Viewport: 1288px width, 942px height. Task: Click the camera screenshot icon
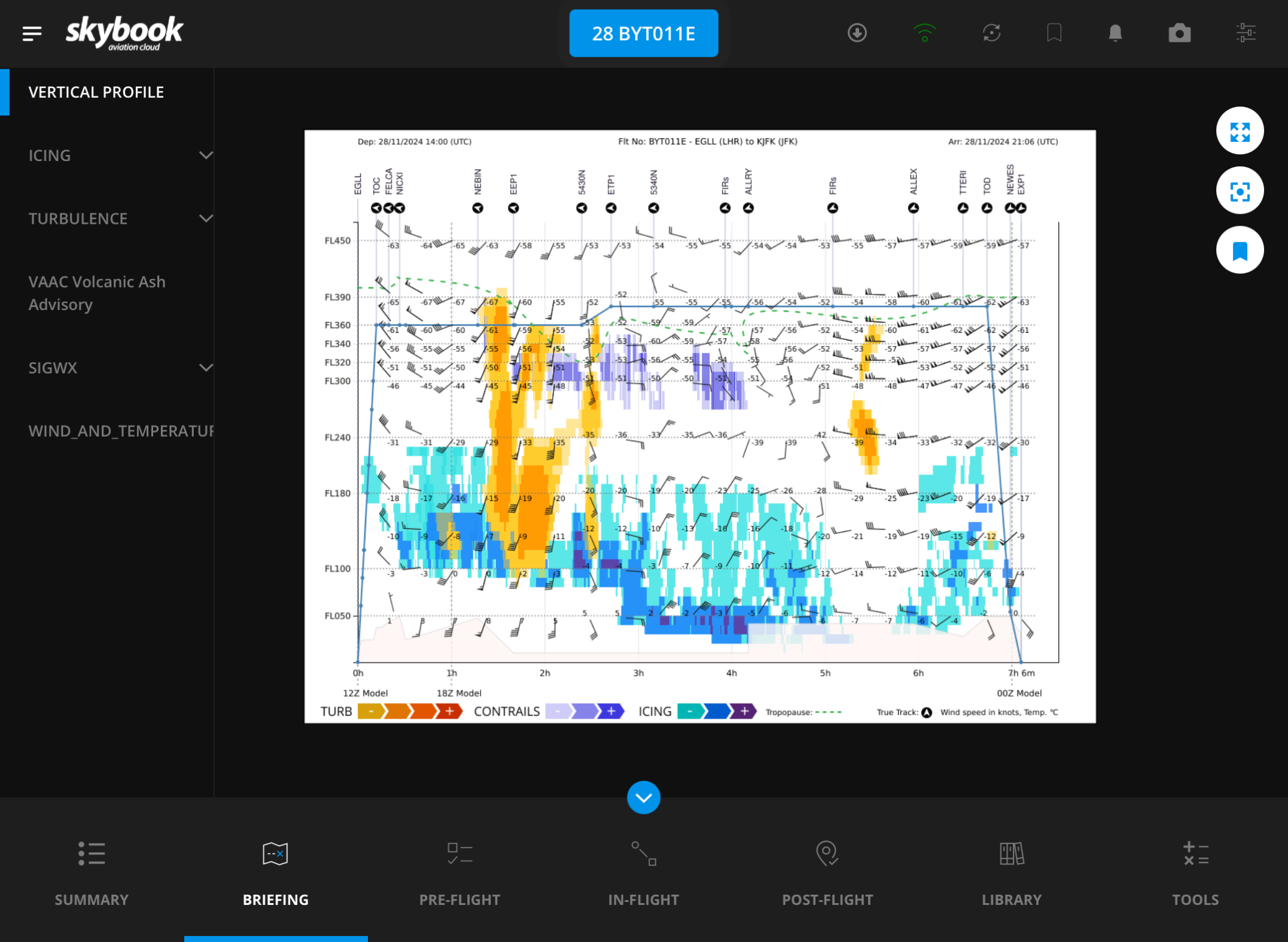click(x=1179, y=33)
